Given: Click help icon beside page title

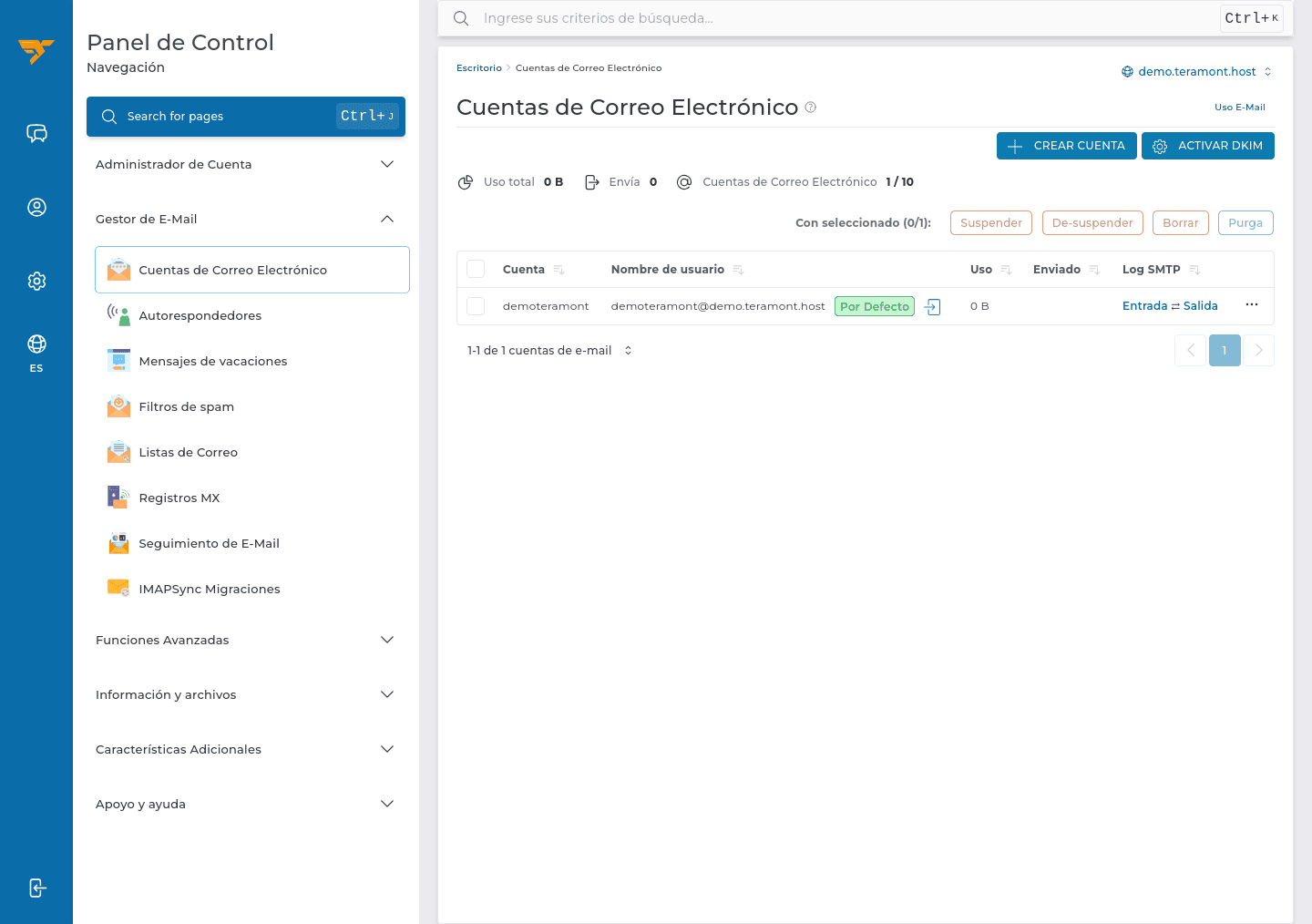Looking at the screenshot, I should point(811,108).
